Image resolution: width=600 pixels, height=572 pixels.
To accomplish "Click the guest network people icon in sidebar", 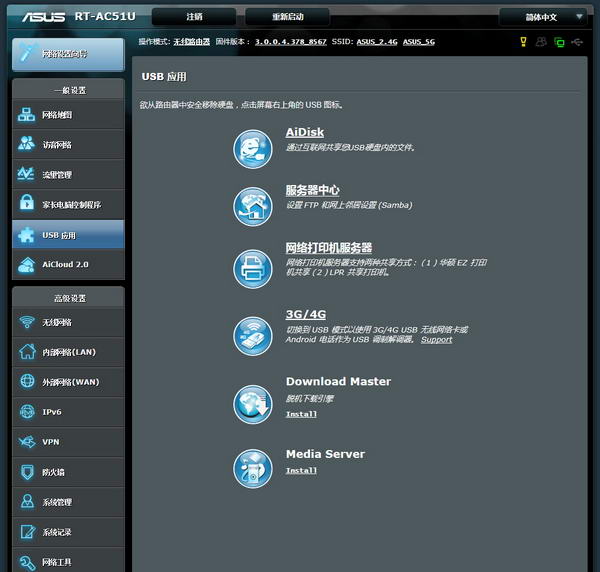I will click(x=26, y=144).
